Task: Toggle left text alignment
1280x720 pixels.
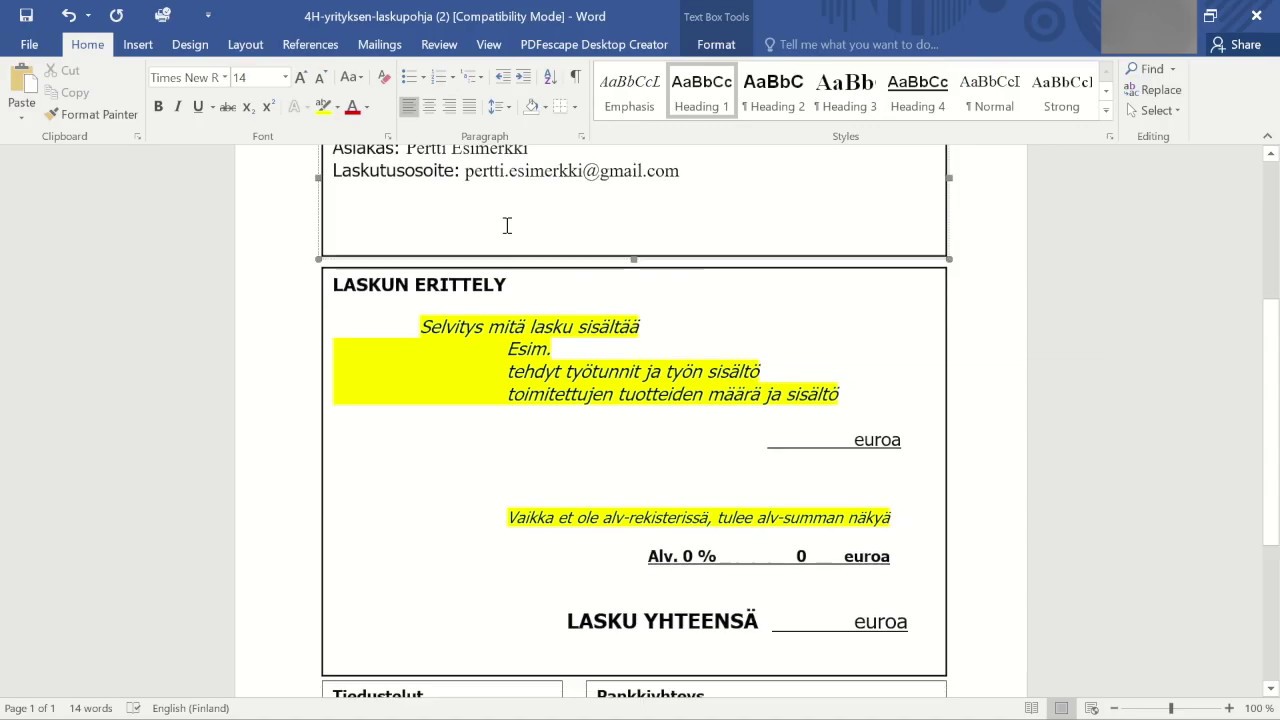Action: tap(408, 107)
